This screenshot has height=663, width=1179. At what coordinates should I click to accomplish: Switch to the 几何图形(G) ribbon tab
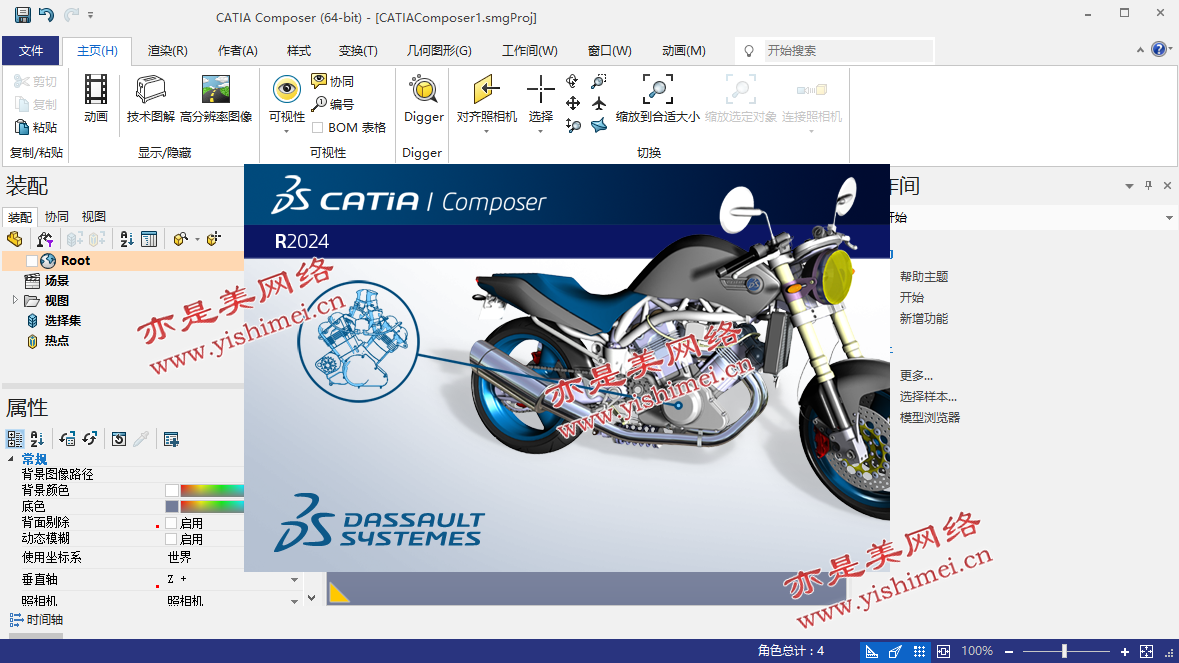click(439, 50)
